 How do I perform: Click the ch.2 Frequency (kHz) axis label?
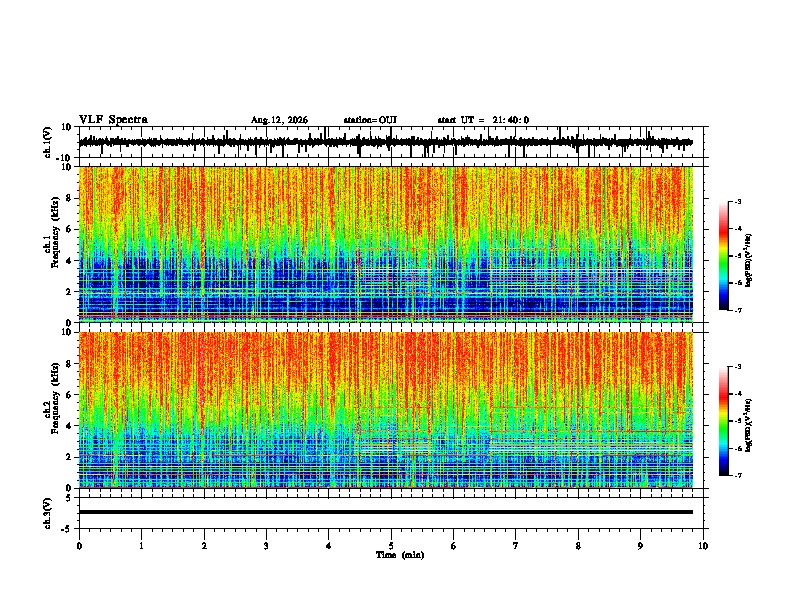pos(52,397)
